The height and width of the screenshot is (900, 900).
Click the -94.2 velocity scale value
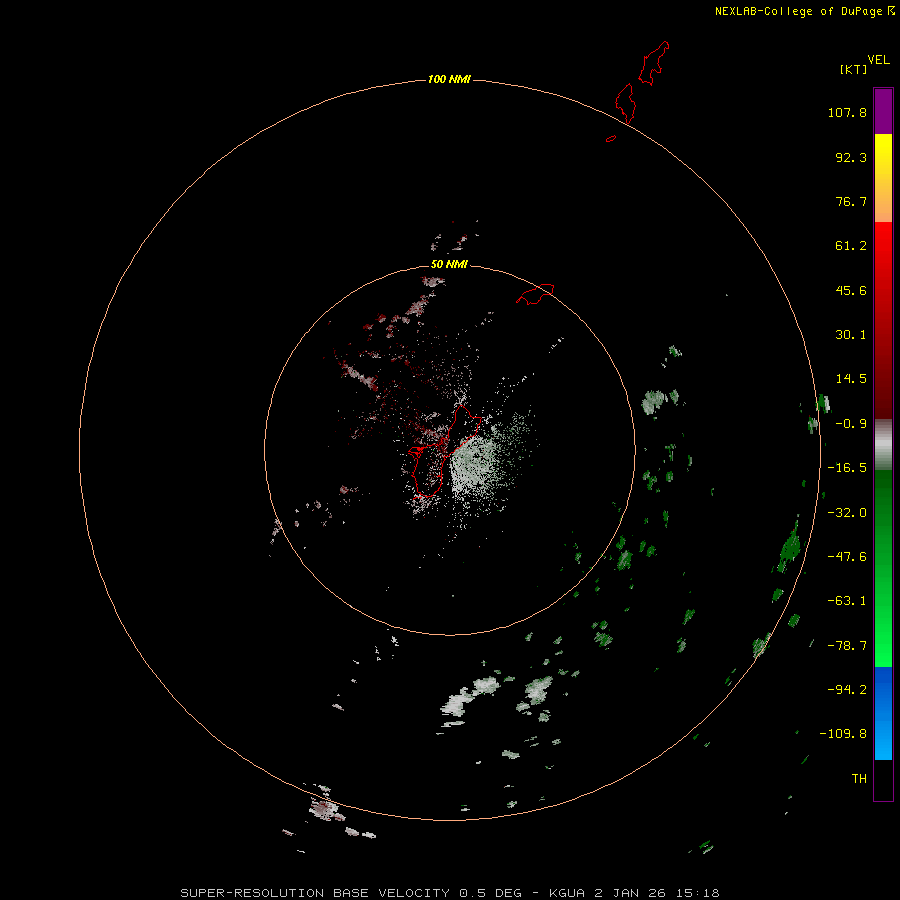pyautogui.click(x=847, y=690)
